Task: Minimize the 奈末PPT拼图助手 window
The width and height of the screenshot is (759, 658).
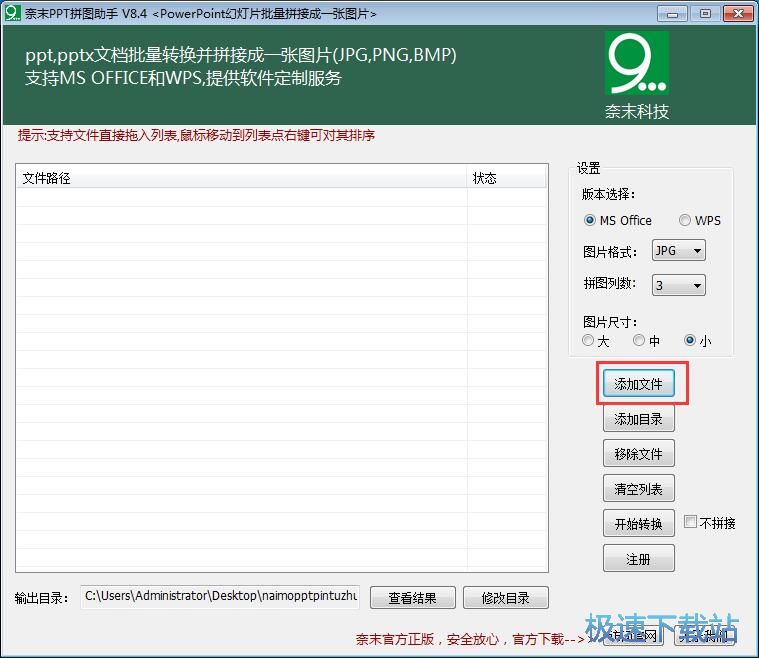Action: [x=672, y=14]
